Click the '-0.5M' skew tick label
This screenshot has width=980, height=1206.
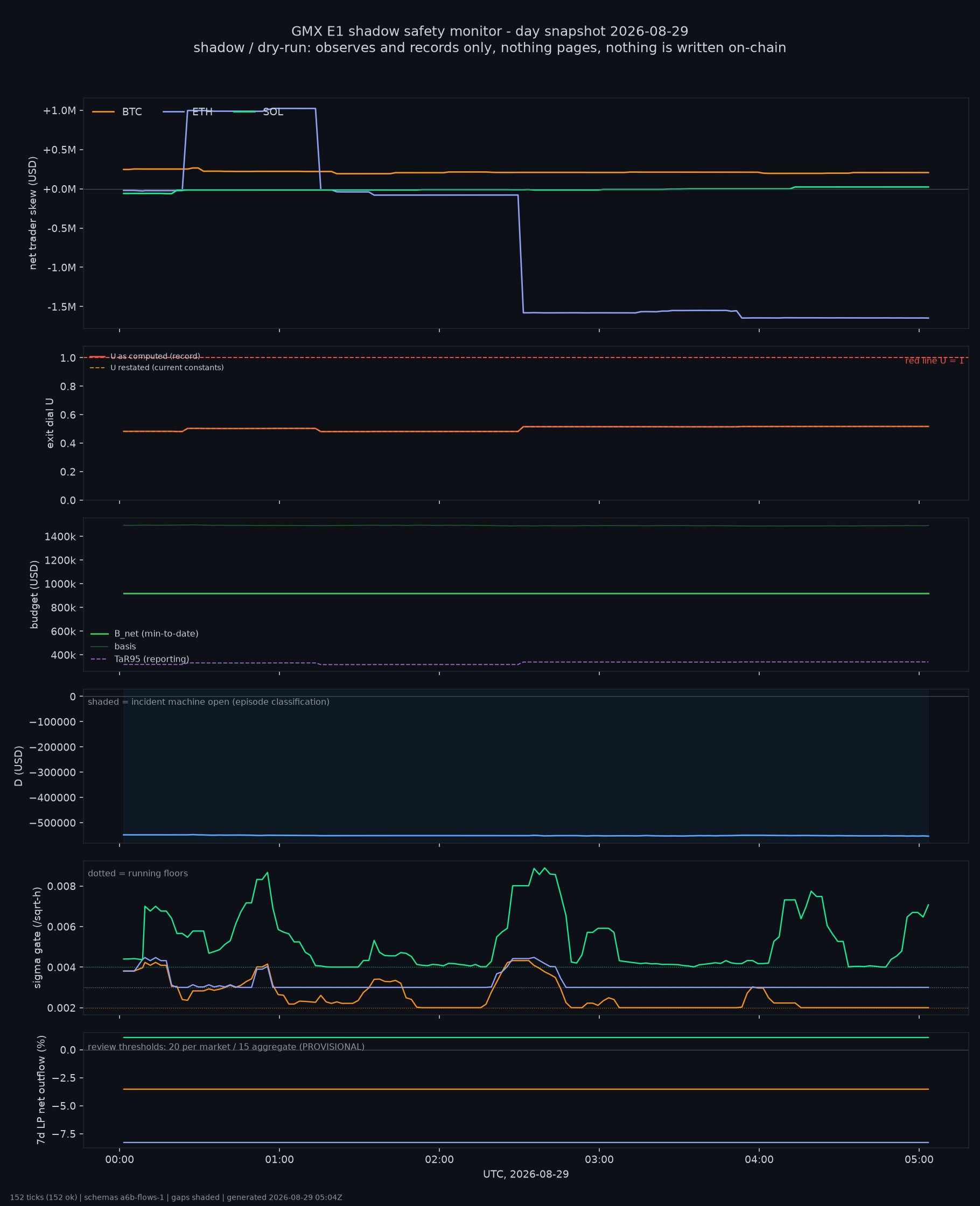61,228
